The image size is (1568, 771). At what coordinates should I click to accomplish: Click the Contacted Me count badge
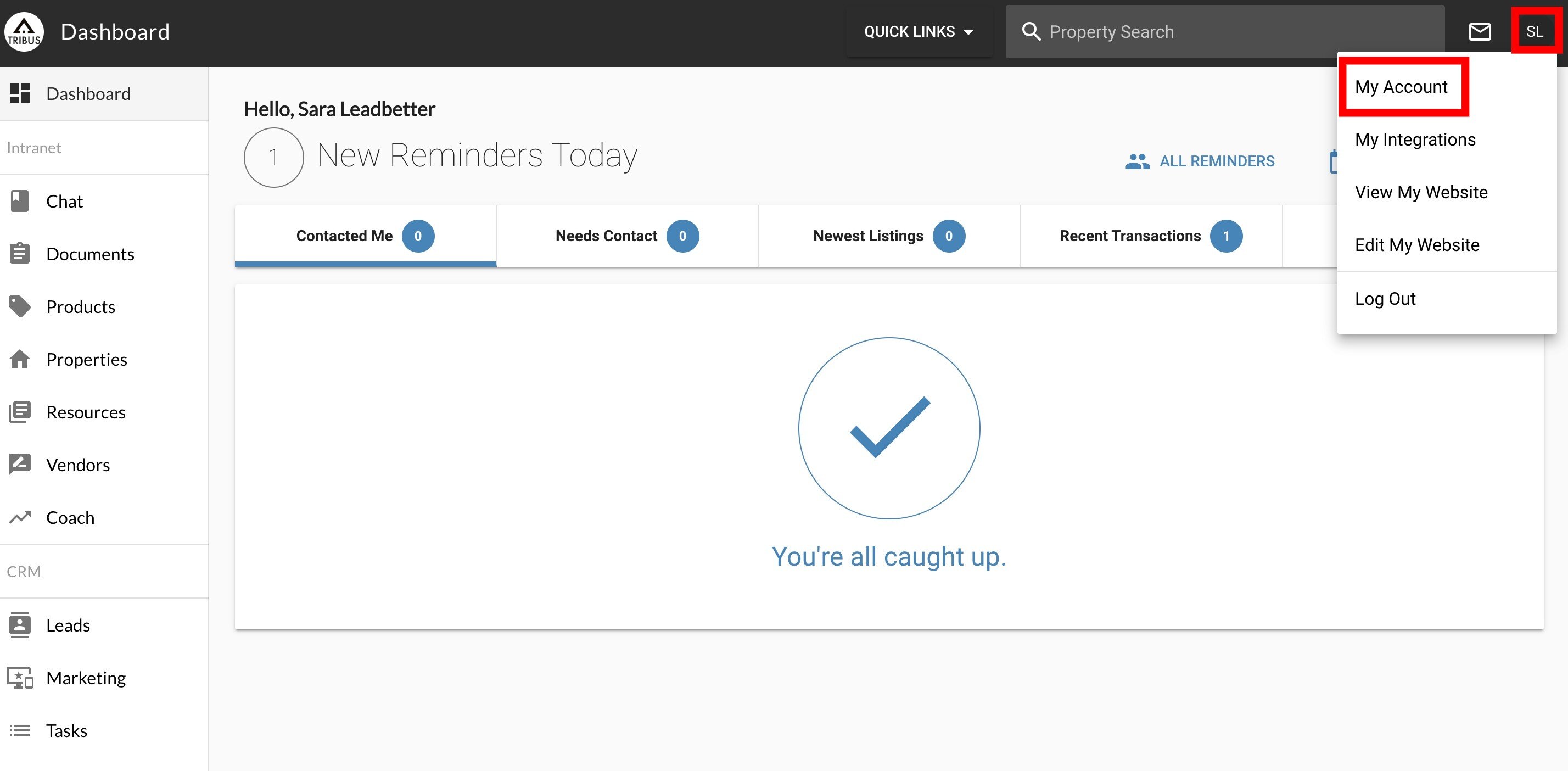418,236
